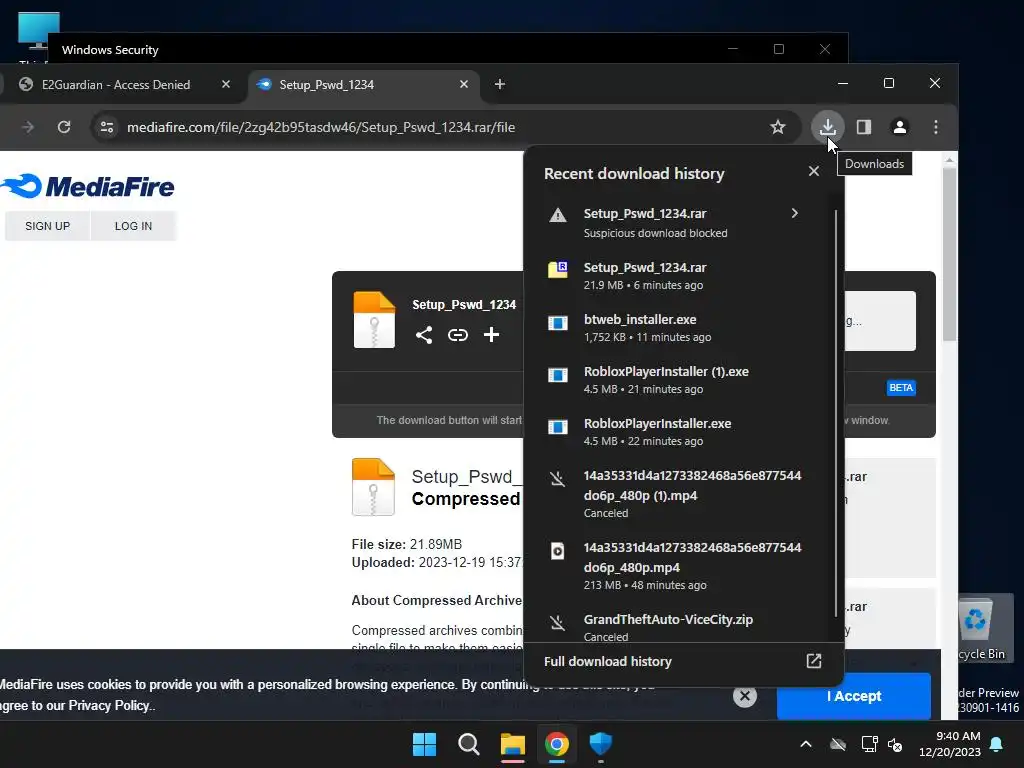
Task: Show hidden system tray icons
Action: (806, 744)
